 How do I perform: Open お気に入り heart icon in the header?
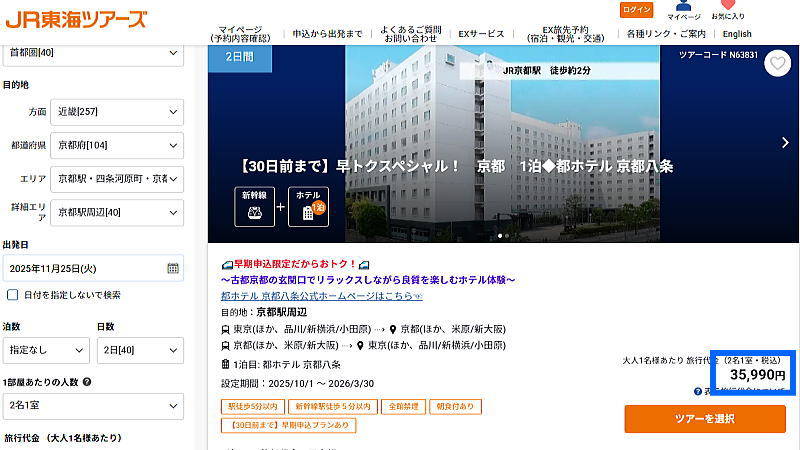click(x=728, y=10)
